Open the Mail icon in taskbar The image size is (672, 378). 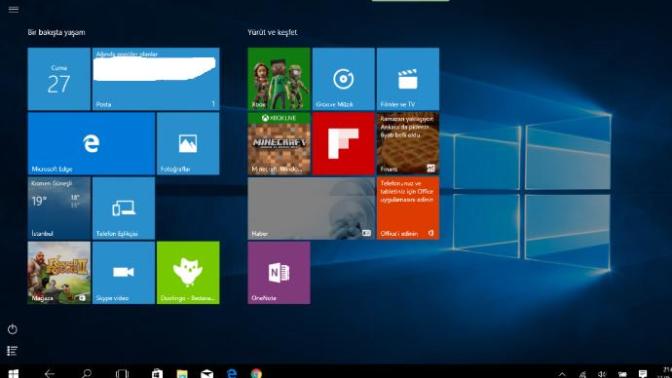tap(207, 374)
